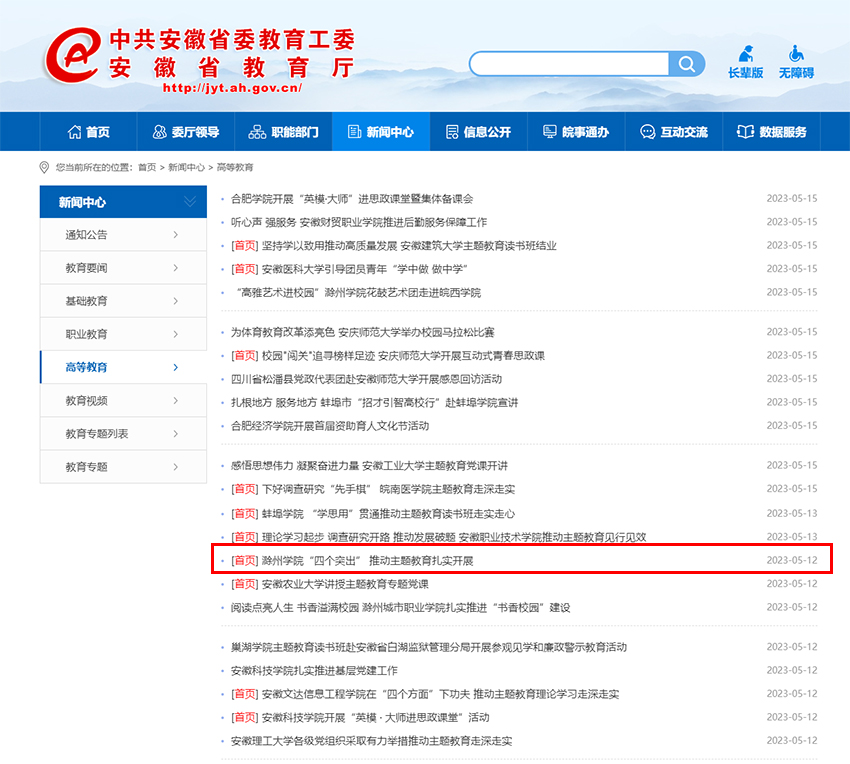Click the news icon beside 新闻中心
Image resolution: width=850 pixels, height=764 pixels.
[355, 132]
